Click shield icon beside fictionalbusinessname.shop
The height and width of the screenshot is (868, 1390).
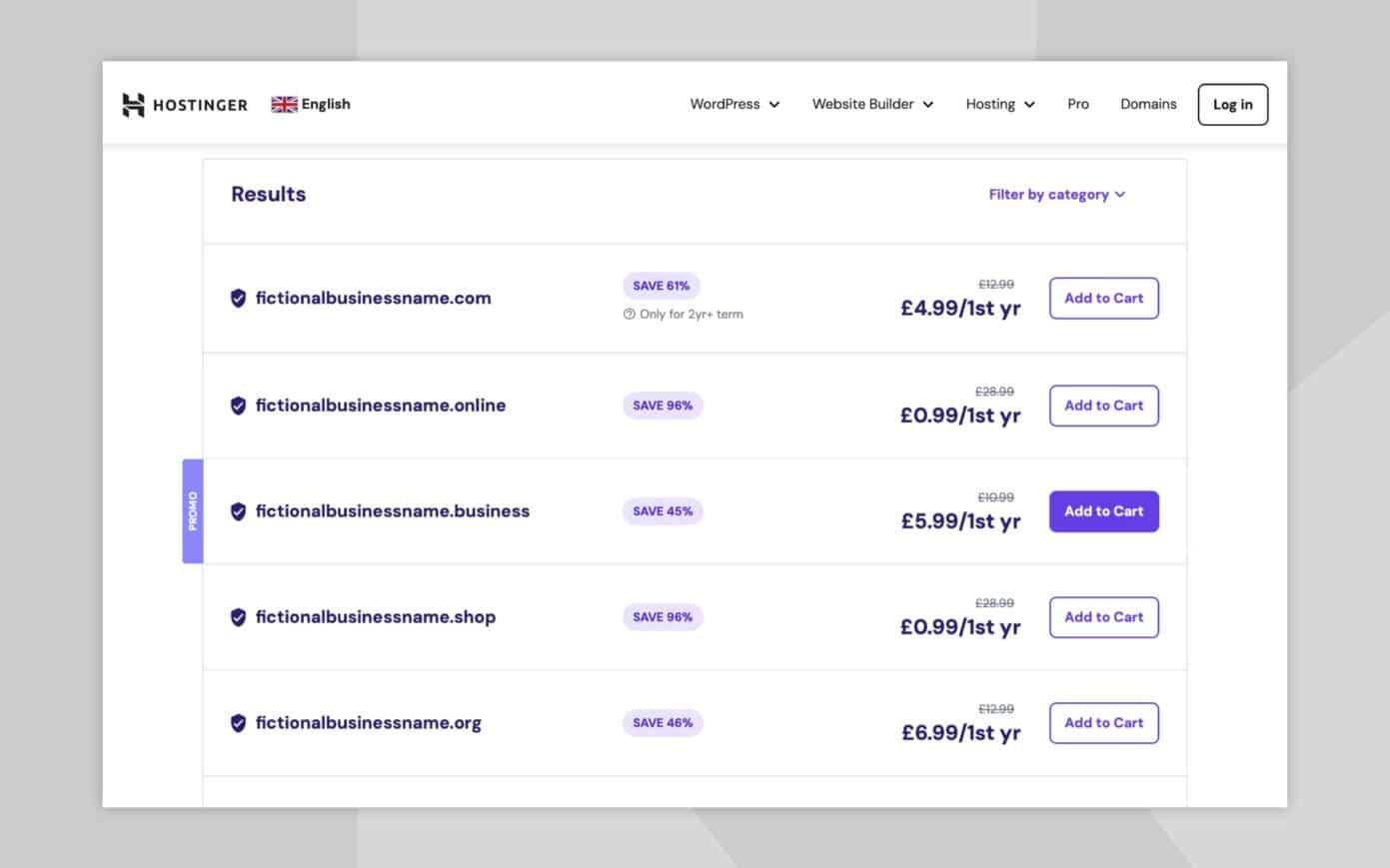point(238,617)
